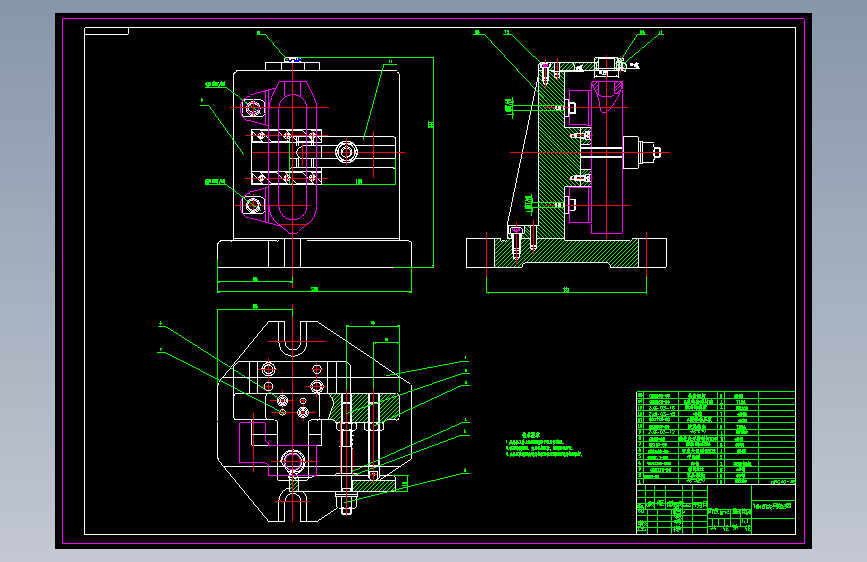The width and height of the screenshot is (867, 562).
Task: Click the horizontal dimension below the section view
Action: pos(566,290)
